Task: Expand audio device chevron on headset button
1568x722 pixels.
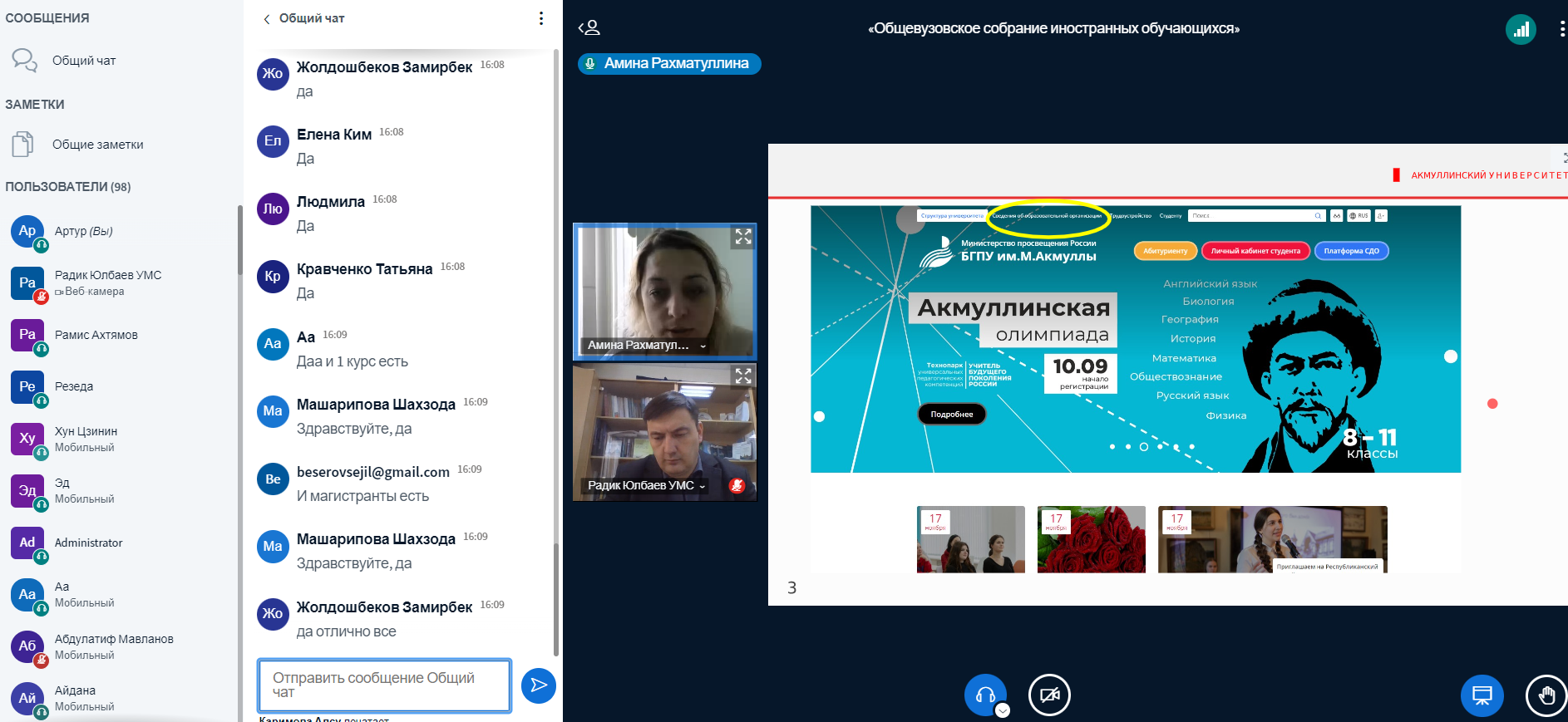Action: 1003,710
